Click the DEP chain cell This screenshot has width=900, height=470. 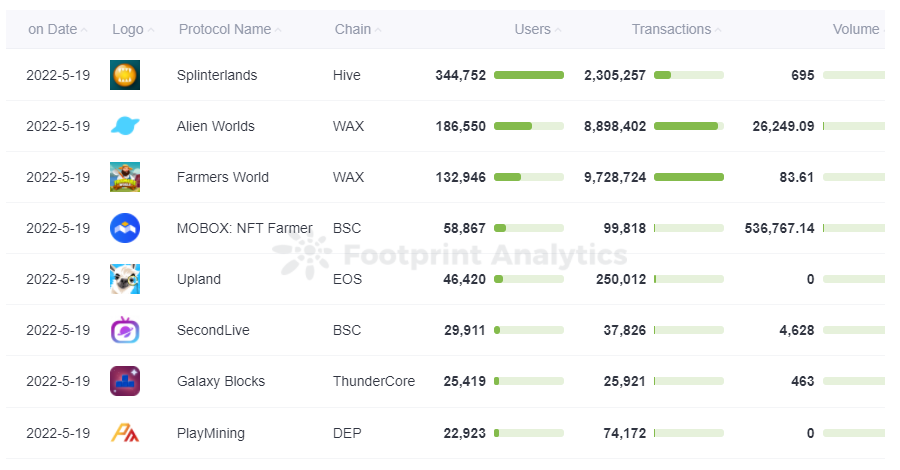[x=347, y=433]
